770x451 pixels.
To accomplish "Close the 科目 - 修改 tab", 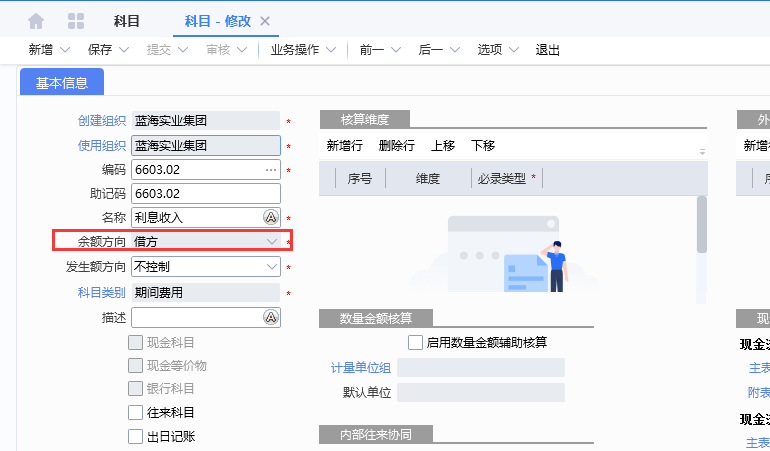I will point(265,21).
